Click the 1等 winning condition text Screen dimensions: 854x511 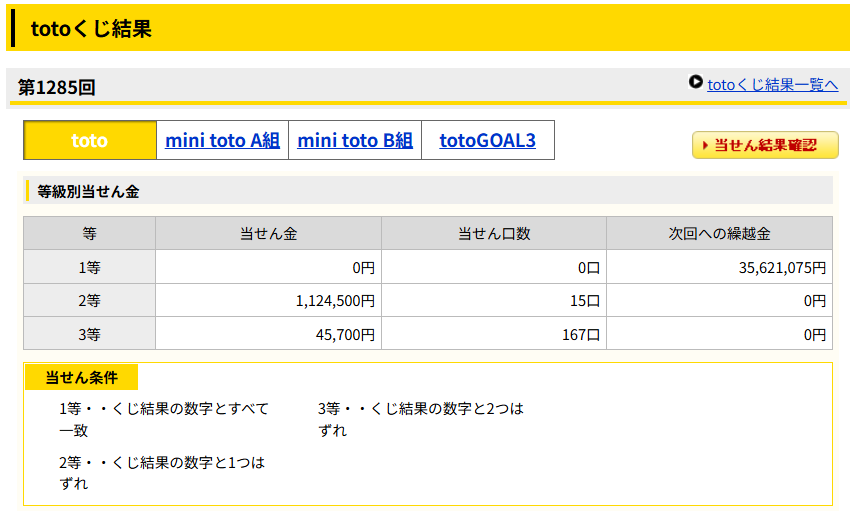[x=164, y=419]
